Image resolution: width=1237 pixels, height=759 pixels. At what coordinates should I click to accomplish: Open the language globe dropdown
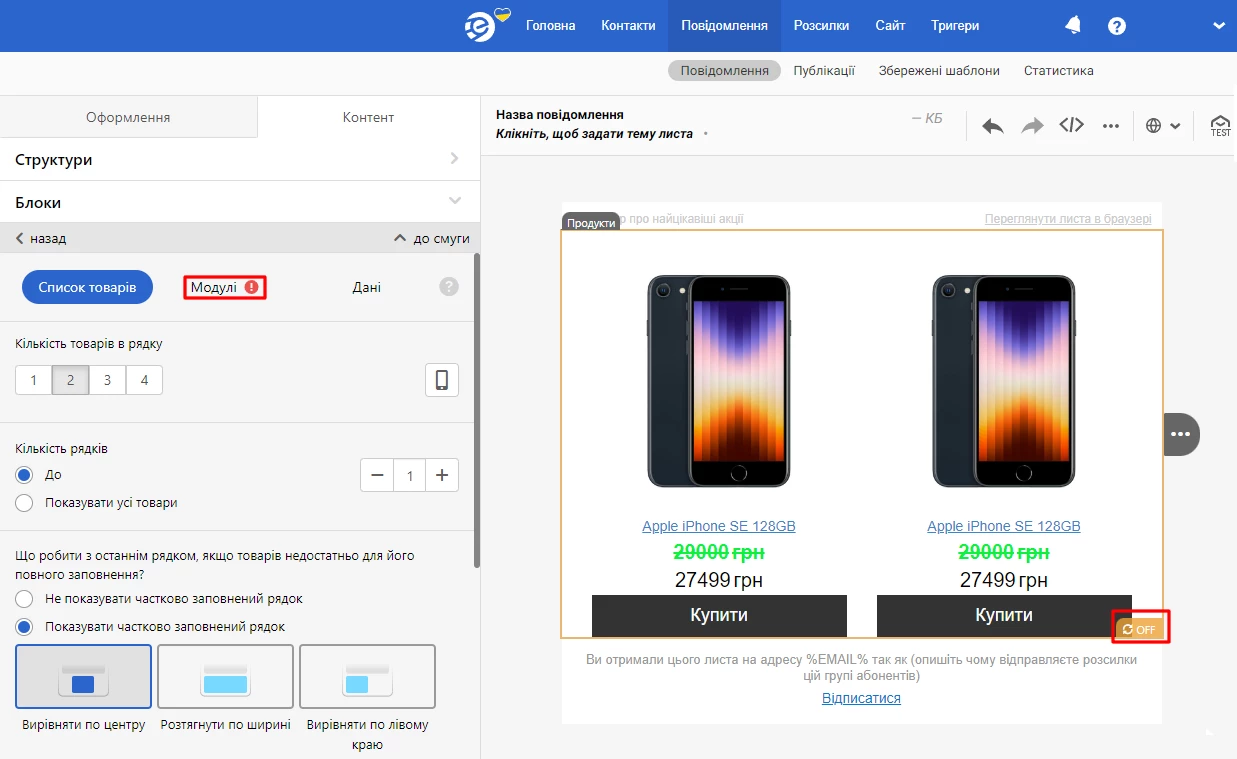(1163, 126)
